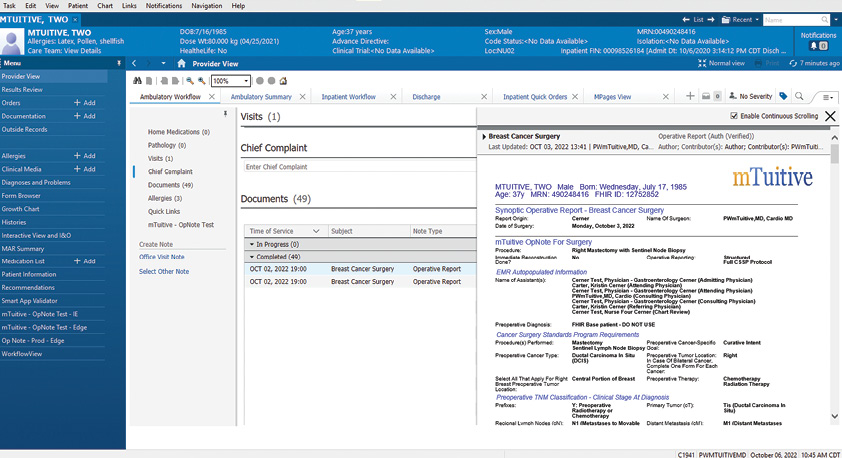
Task: Click the pin icon on workflow sidebar
Action: pyautogui.click(x=225, y=114)
